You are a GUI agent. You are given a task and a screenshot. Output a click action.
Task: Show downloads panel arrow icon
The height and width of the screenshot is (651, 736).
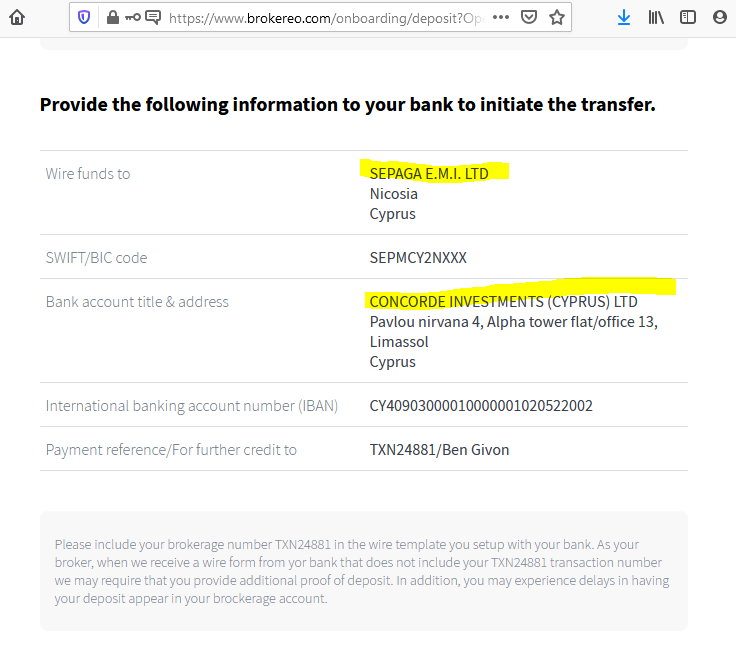click(624, 18)
